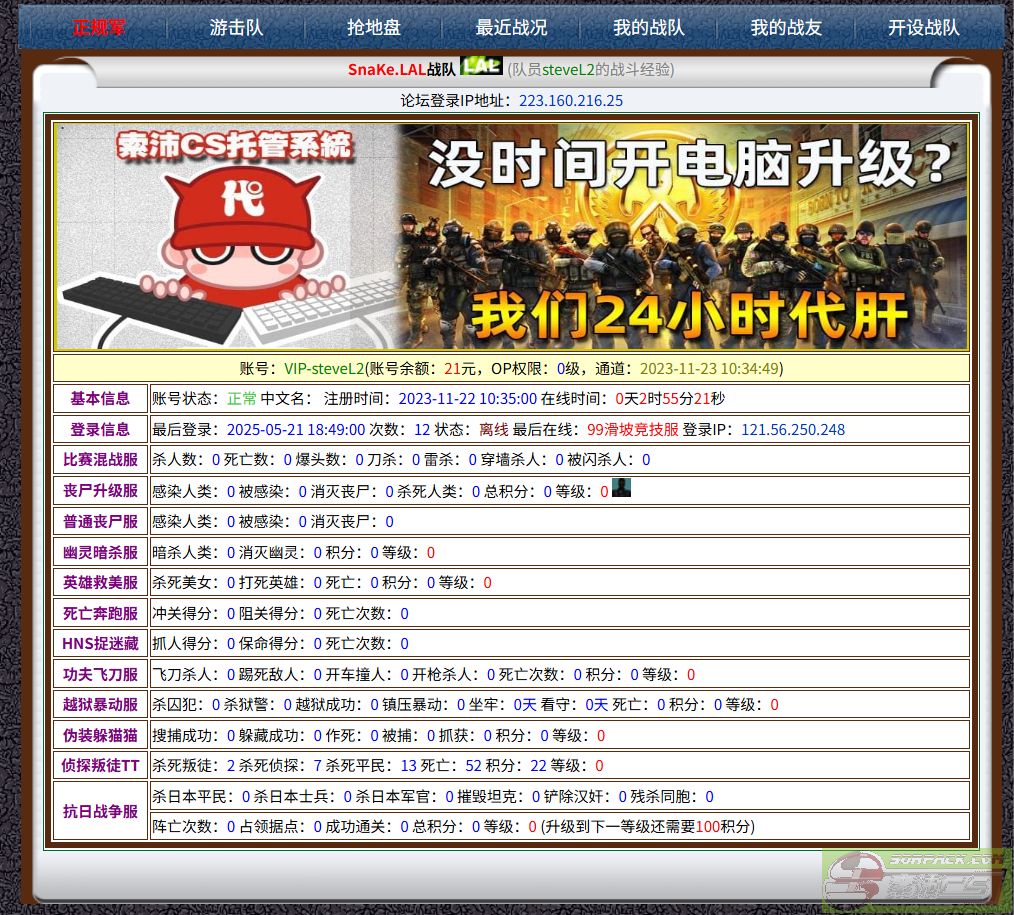Open the VIP-steveL2 account link
The width and height of the screenshot is (1014, 915).
324,368
